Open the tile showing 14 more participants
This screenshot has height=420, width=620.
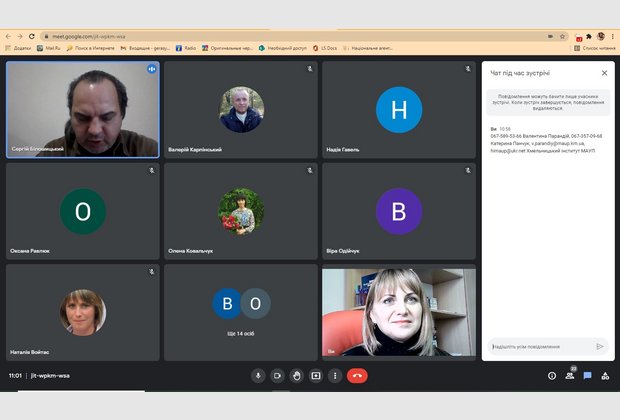click(240, 312)
